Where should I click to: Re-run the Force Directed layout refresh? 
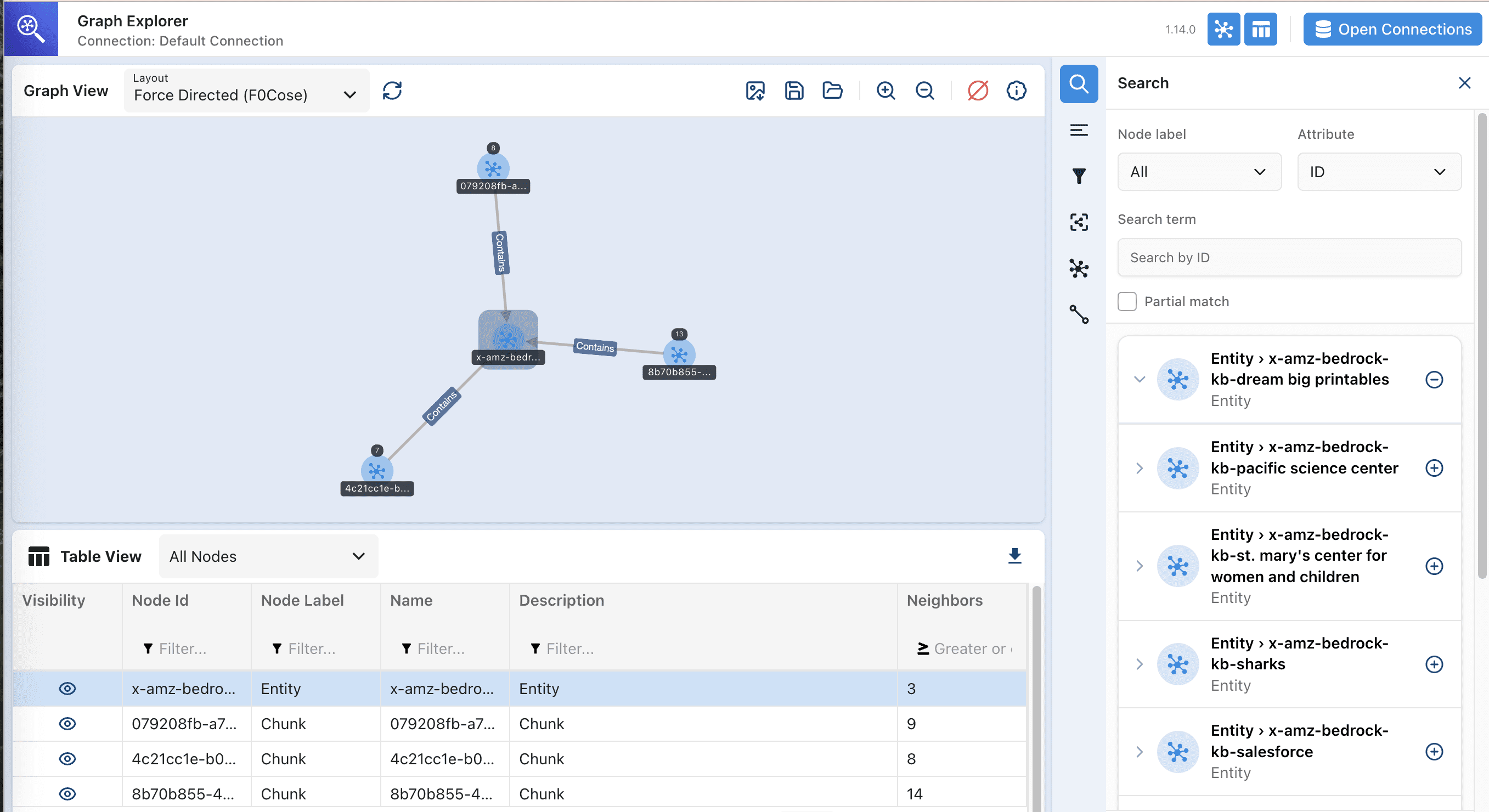[392, 90]
